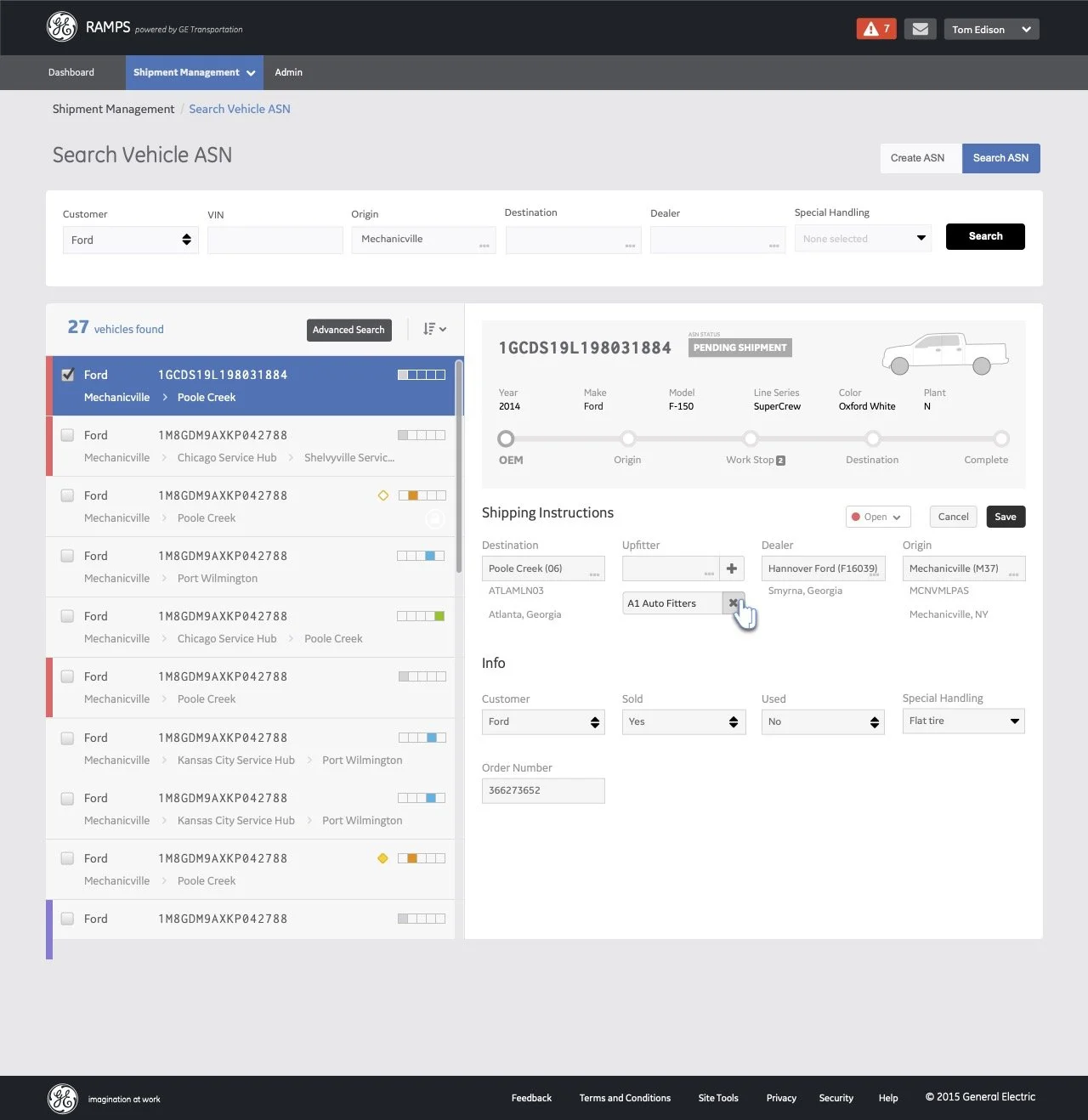Open the Open status dropdown
The width and height of the screenshot is (1088, 1120).
tap(878, 517)
